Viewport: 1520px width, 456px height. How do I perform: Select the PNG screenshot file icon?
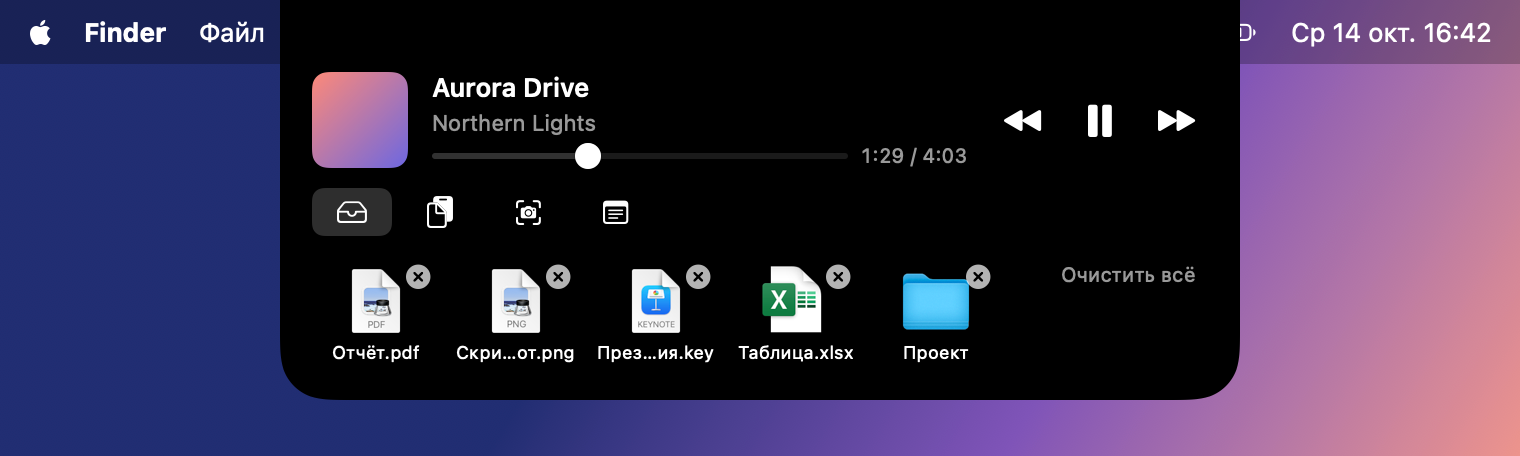[516, 301]
